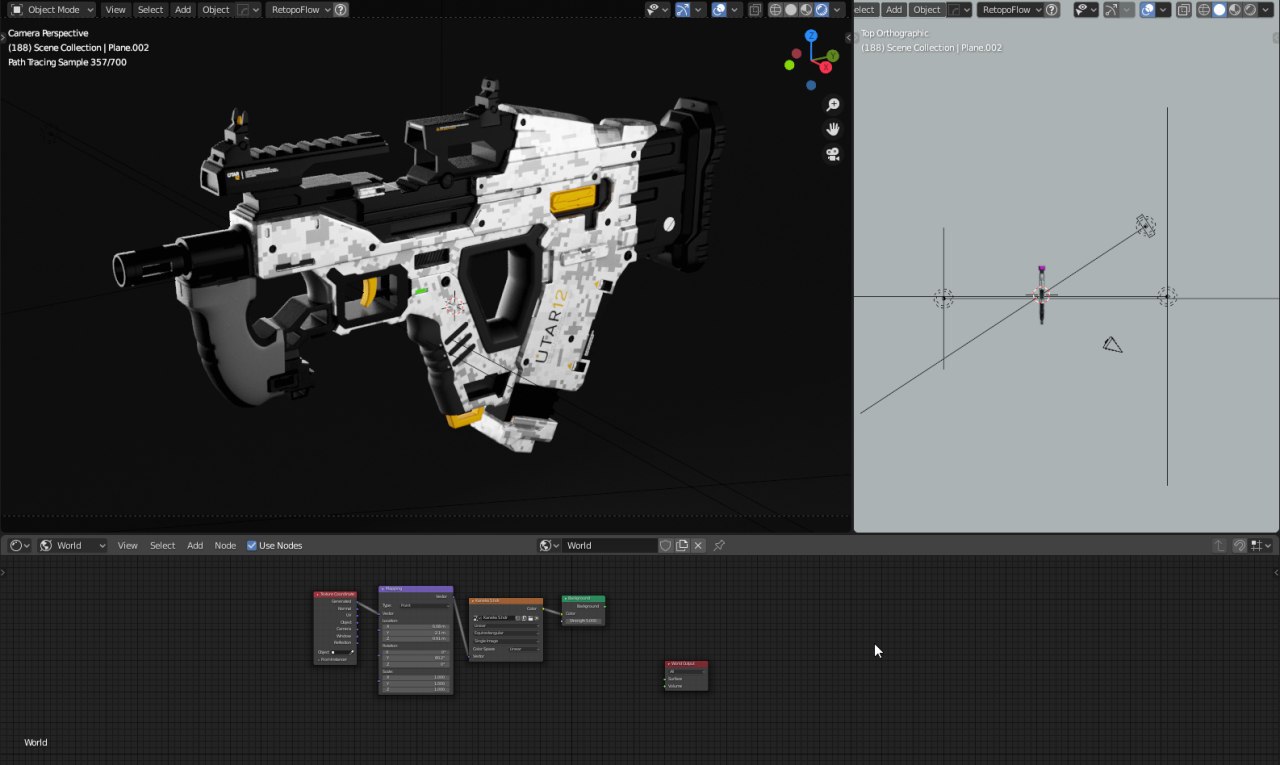
Task: Switch orthographic viewport to wireframe shading
Action: [1203, 10]
